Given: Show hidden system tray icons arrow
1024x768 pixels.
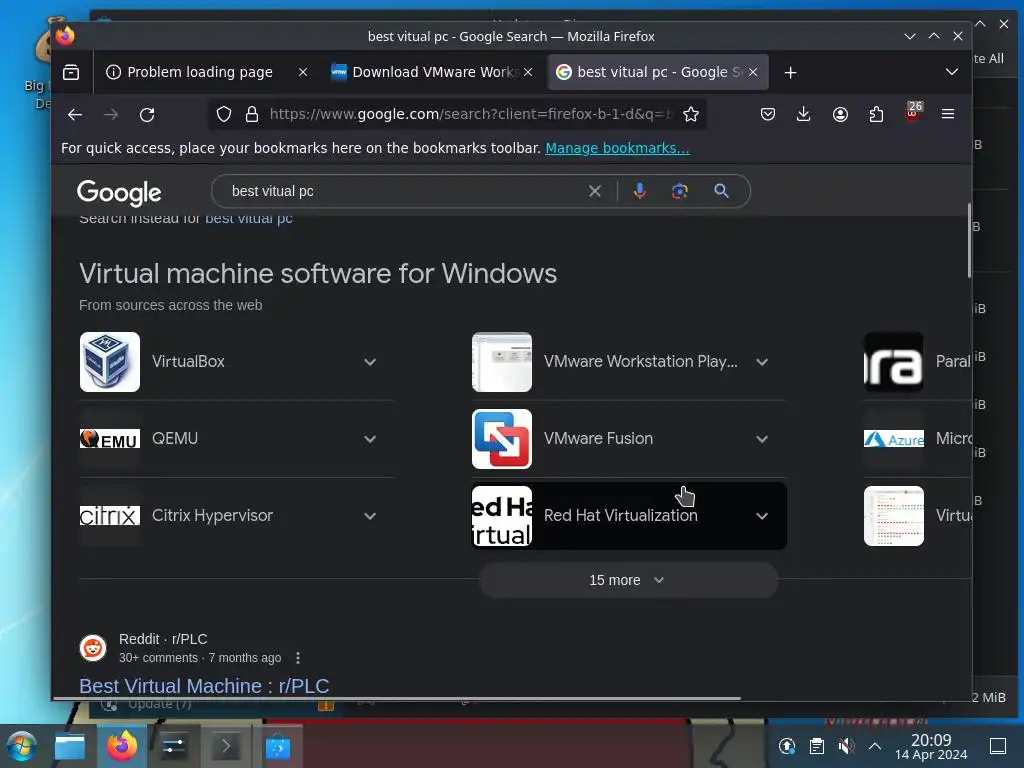Looking at the screenshot, I should click(875, 746).
